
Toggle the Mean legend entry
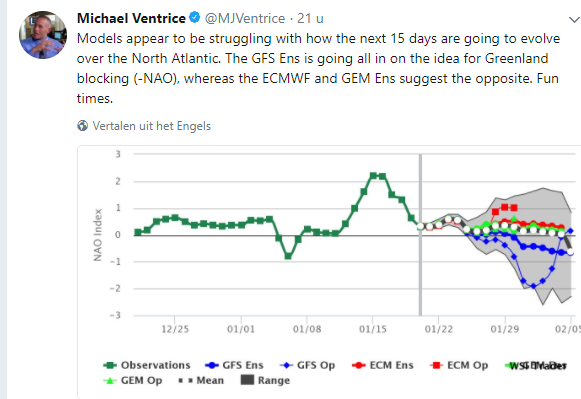click(x=201, y=380)
